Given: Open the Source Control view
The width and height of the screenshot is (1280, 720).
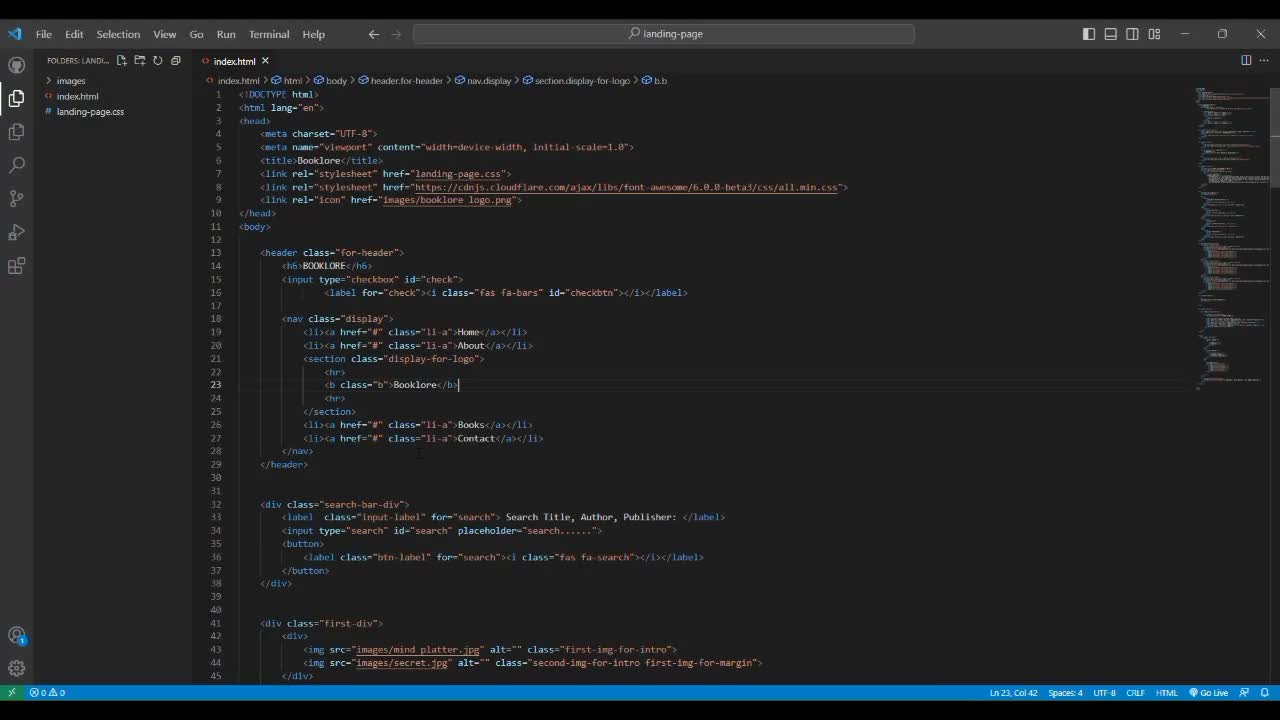Looking at the screenshot, I should coord(16,199).
